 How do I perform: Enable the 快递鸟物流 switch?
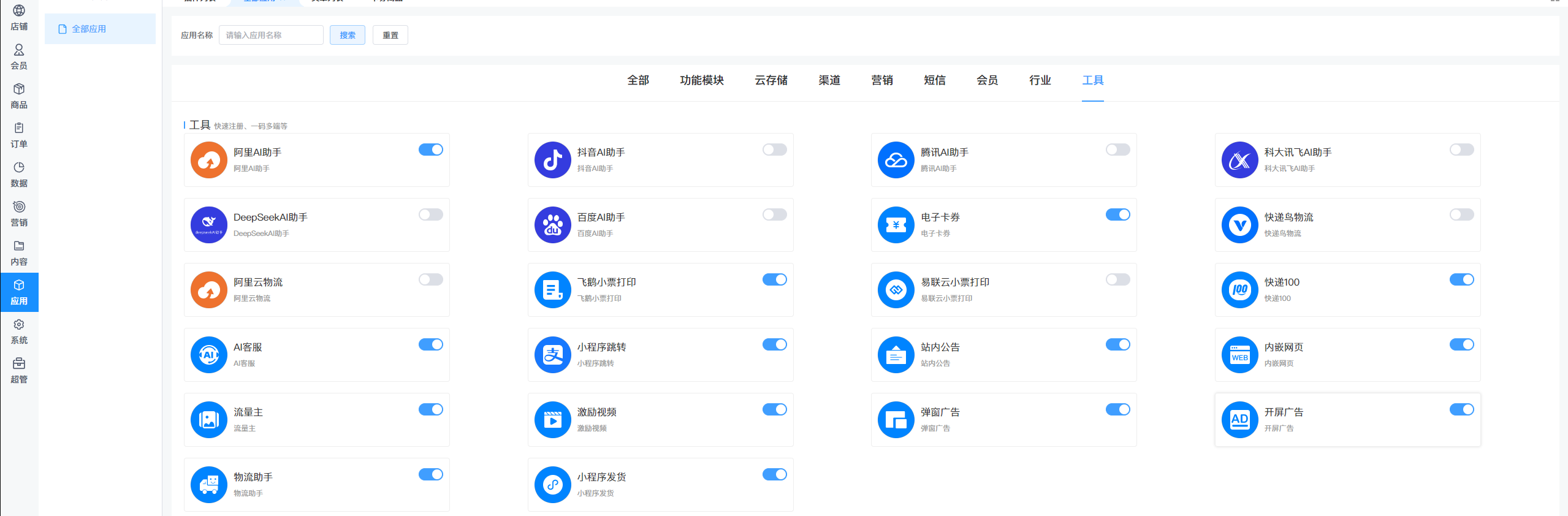(1462, 214)
